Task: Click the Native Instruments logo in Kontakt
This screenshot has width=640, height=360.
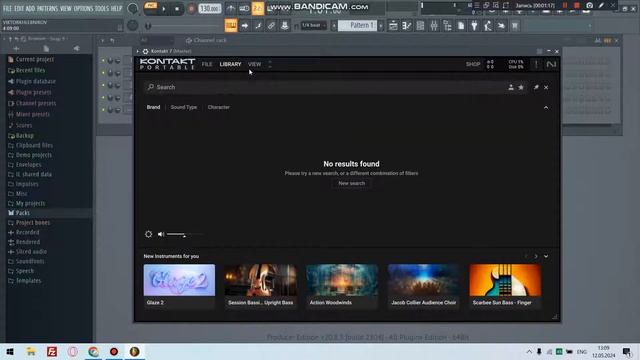Action: pos(551,64)
